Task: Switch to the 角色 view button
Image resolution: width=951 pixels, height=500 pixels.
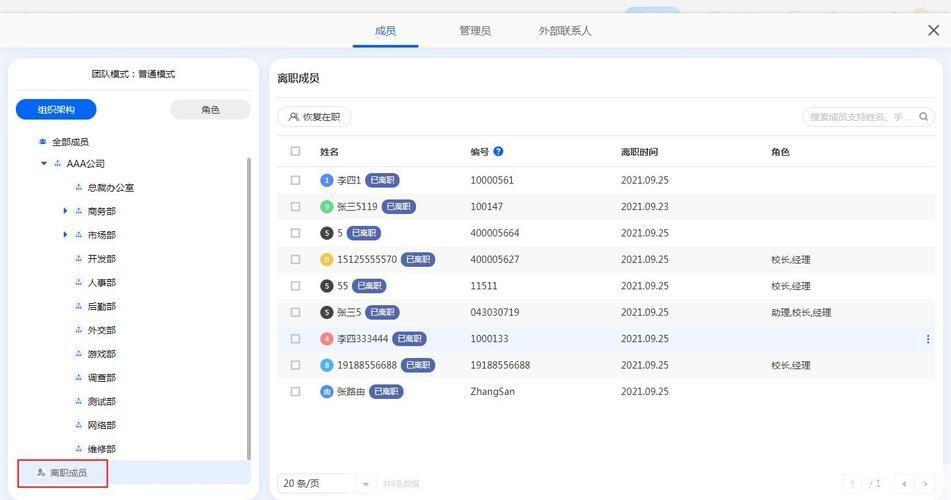Action: [210, 110]
